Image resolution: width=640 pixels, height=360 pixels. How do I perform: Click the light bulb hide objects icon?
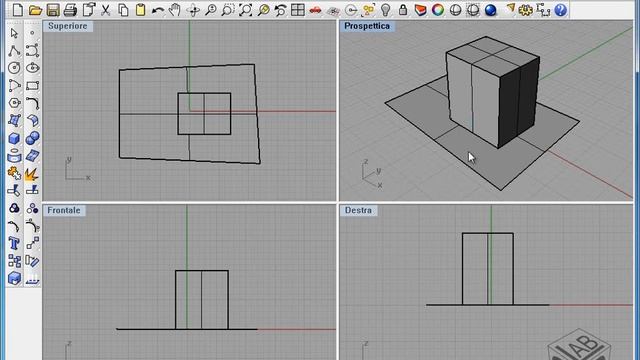tap(385, 9)
